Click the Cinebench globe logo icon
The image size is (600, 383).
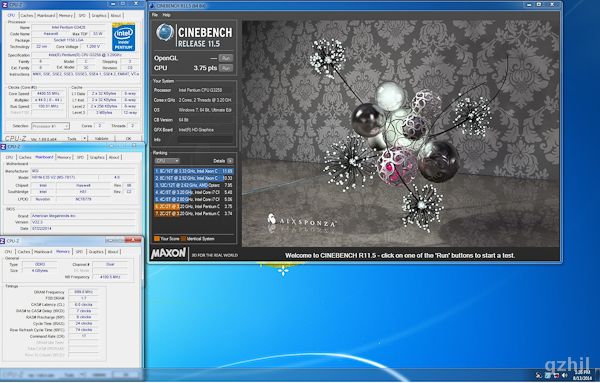click(165, 33)
